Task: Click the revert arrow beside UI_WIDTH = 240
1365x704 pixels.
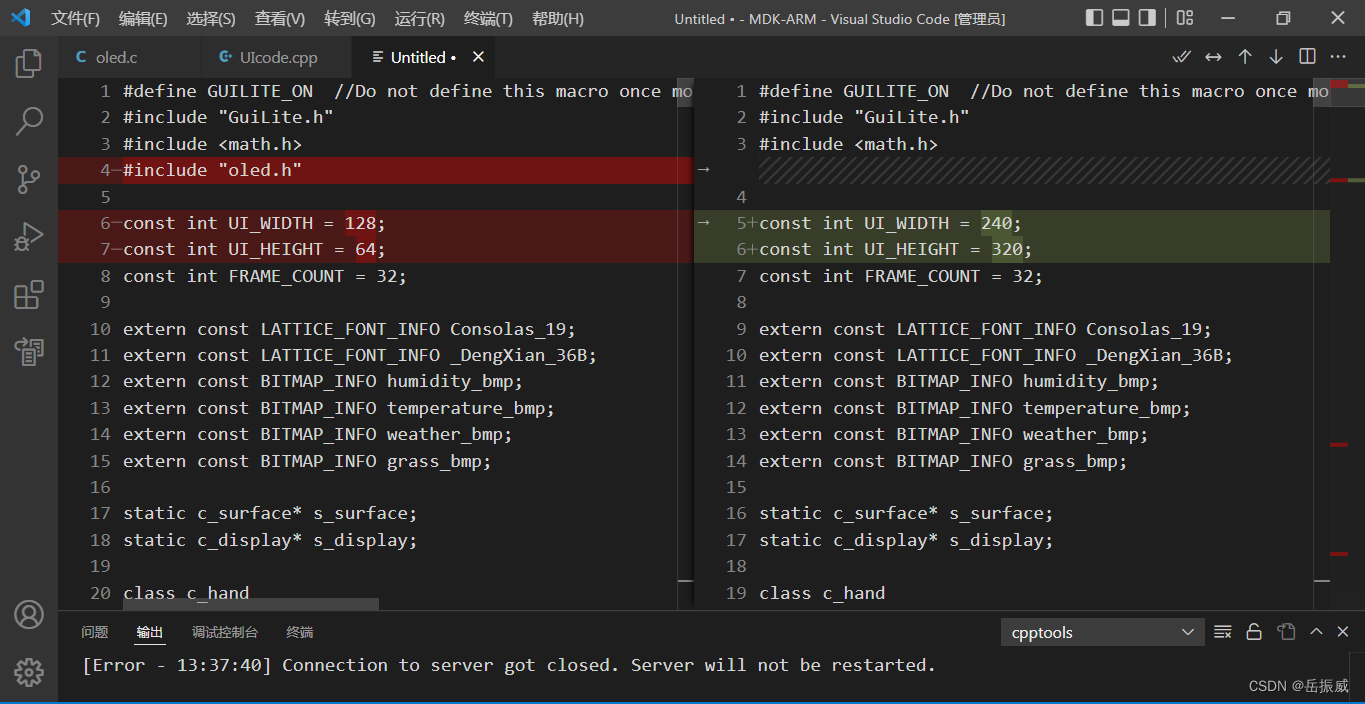Action: click(x=703, y=223)
